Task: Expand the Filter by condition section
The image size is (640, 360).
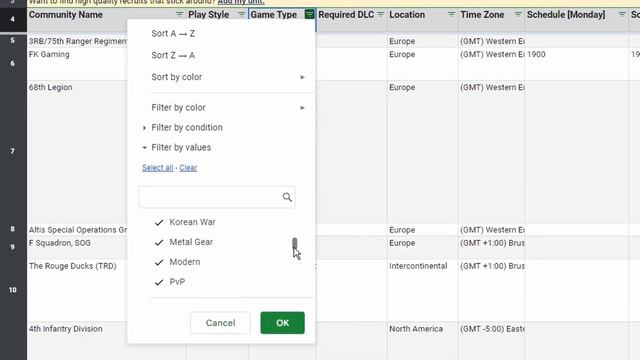Action: point(183,127)
